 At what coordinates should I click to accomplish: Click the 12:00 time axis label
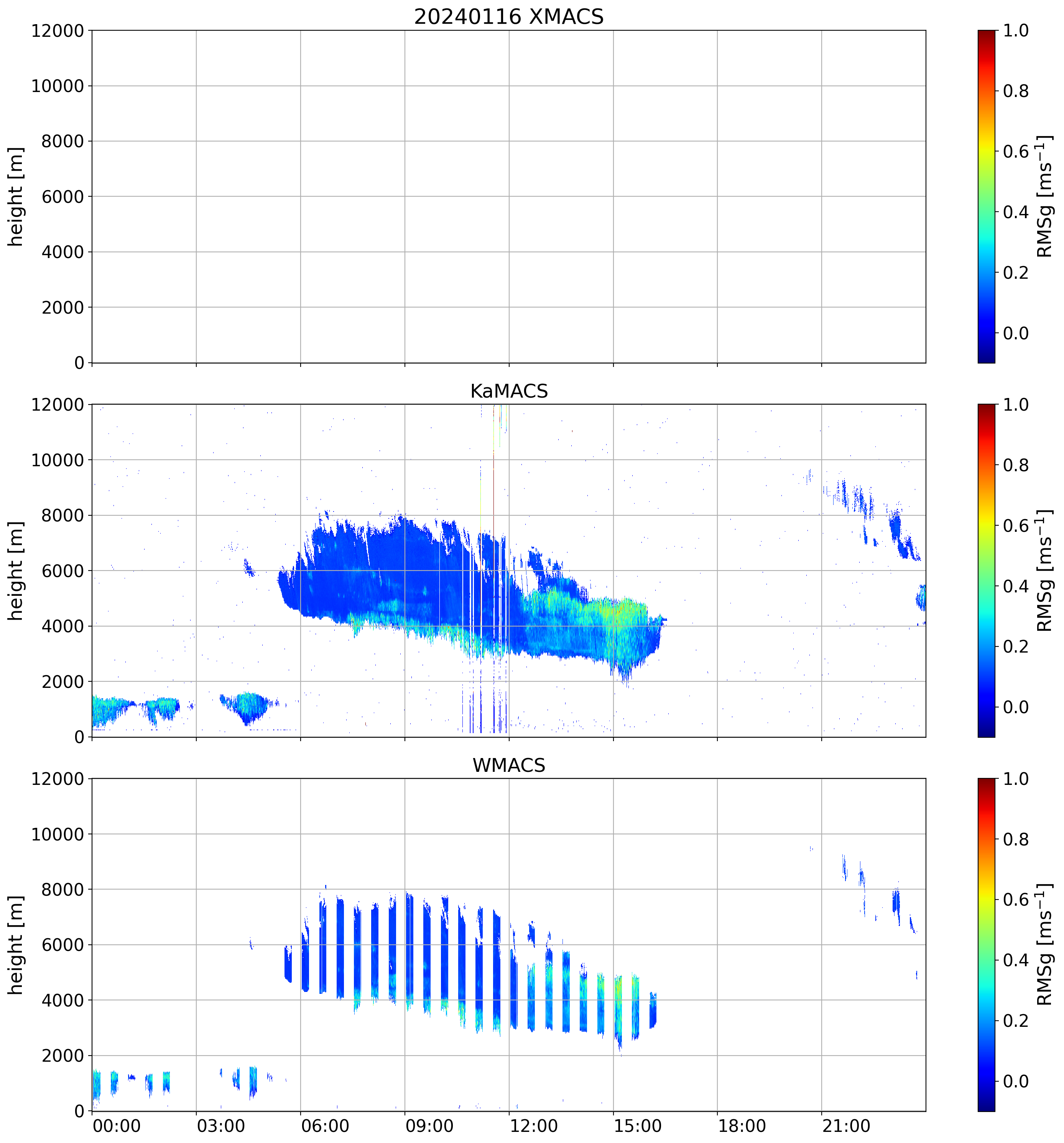point(533,1126)
